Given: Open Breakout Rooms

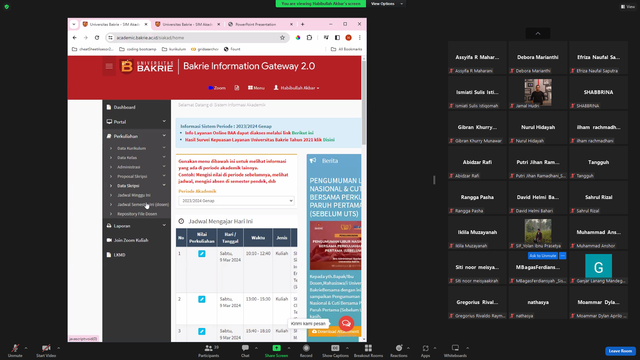Looking at the screenshot, I should pos(368,350).
